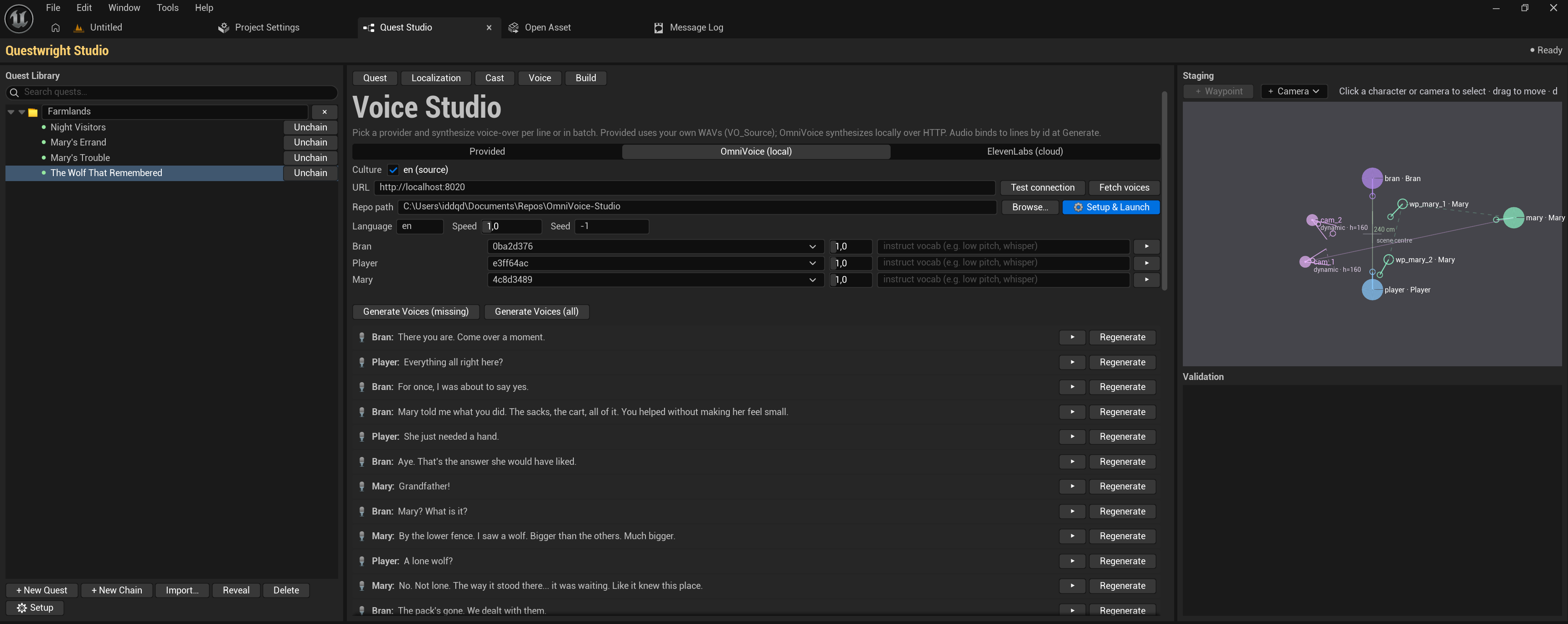This screenshot has width=1568, height=624.
Task: Click the Speed value field
Action: [511, 226]
